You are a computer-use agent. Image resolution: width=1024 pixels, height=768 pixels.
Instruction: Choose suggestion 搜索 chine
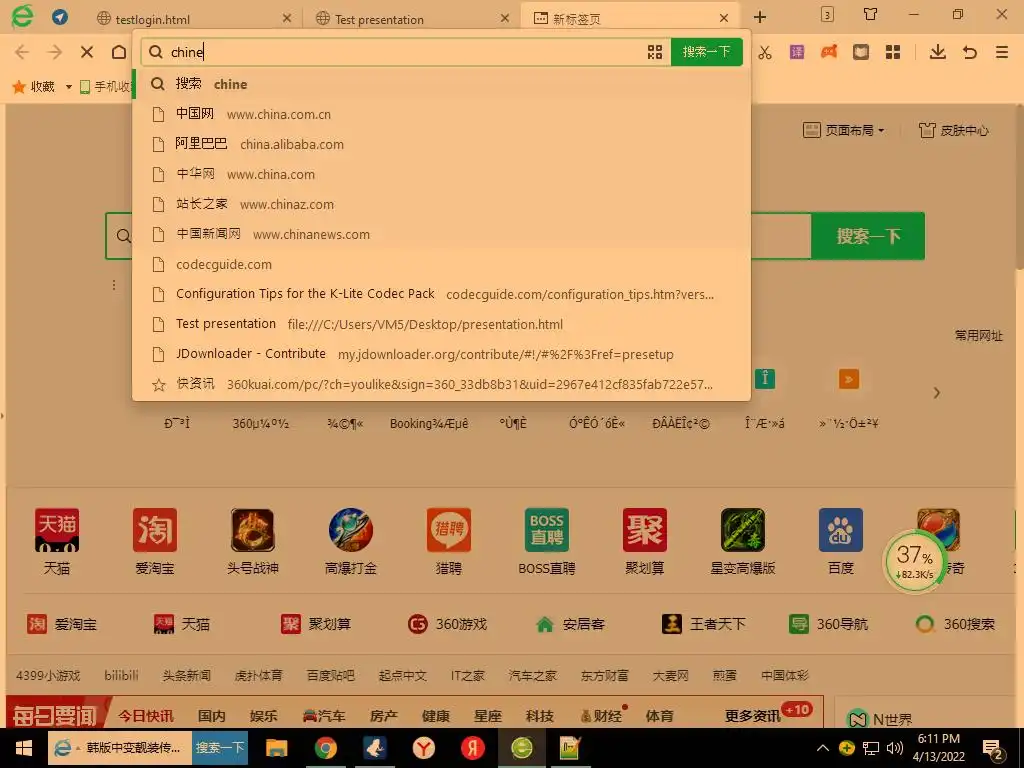[x=441, y=84]
